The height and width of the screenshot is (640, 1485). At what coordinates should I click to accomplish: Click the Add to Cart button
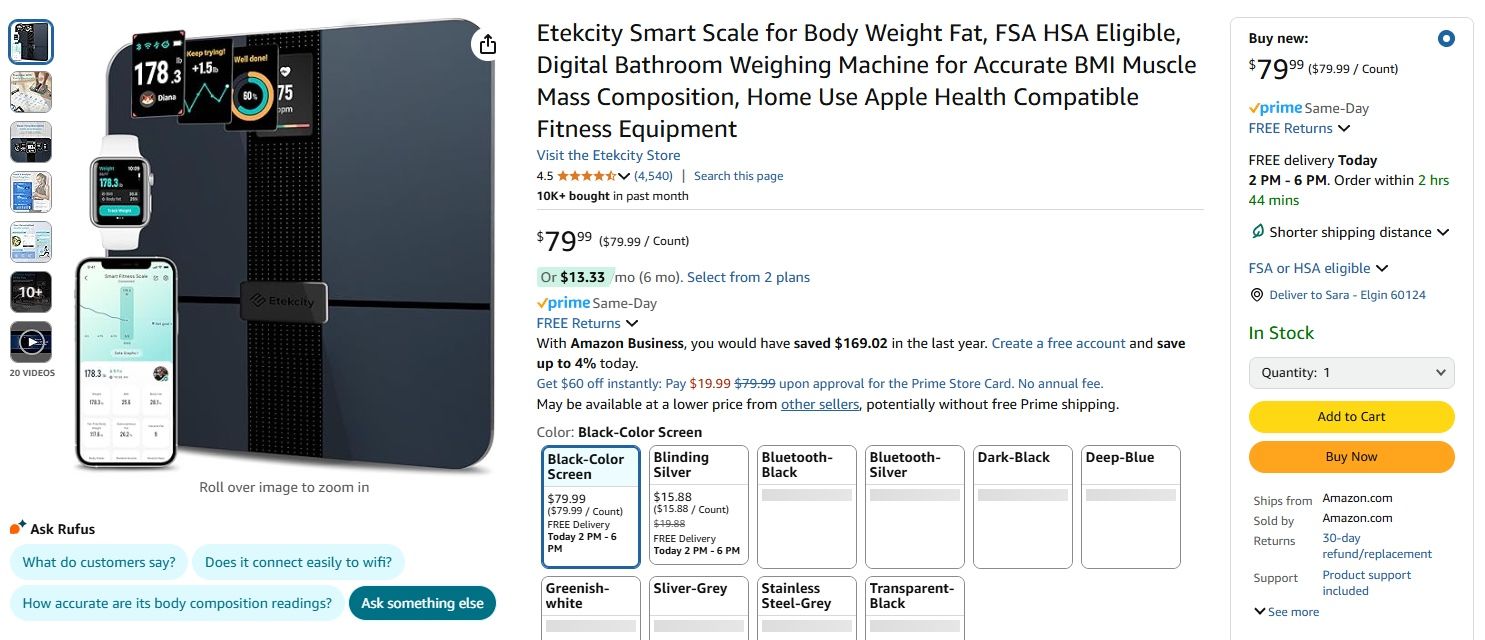click(1351, 416)
